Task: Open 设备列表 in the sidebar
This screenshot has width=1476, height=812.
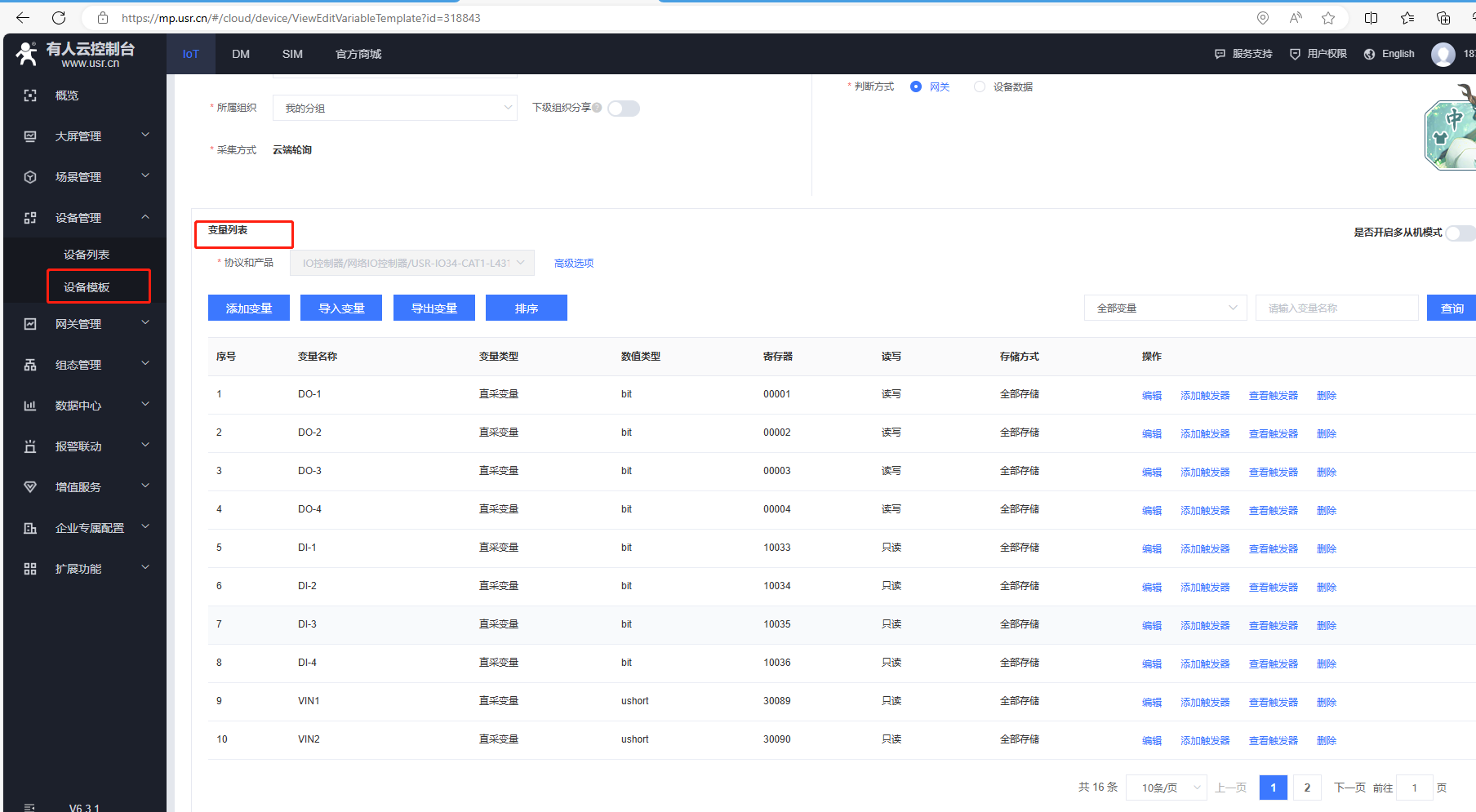Action: (87, 255)
